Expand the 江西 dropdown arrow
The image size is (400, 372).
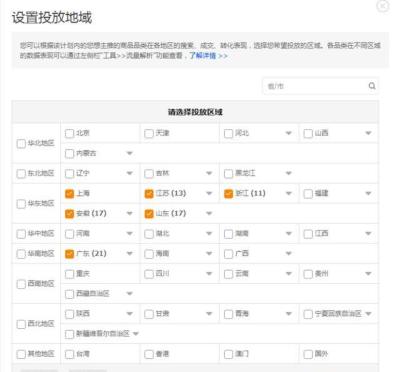368,234
